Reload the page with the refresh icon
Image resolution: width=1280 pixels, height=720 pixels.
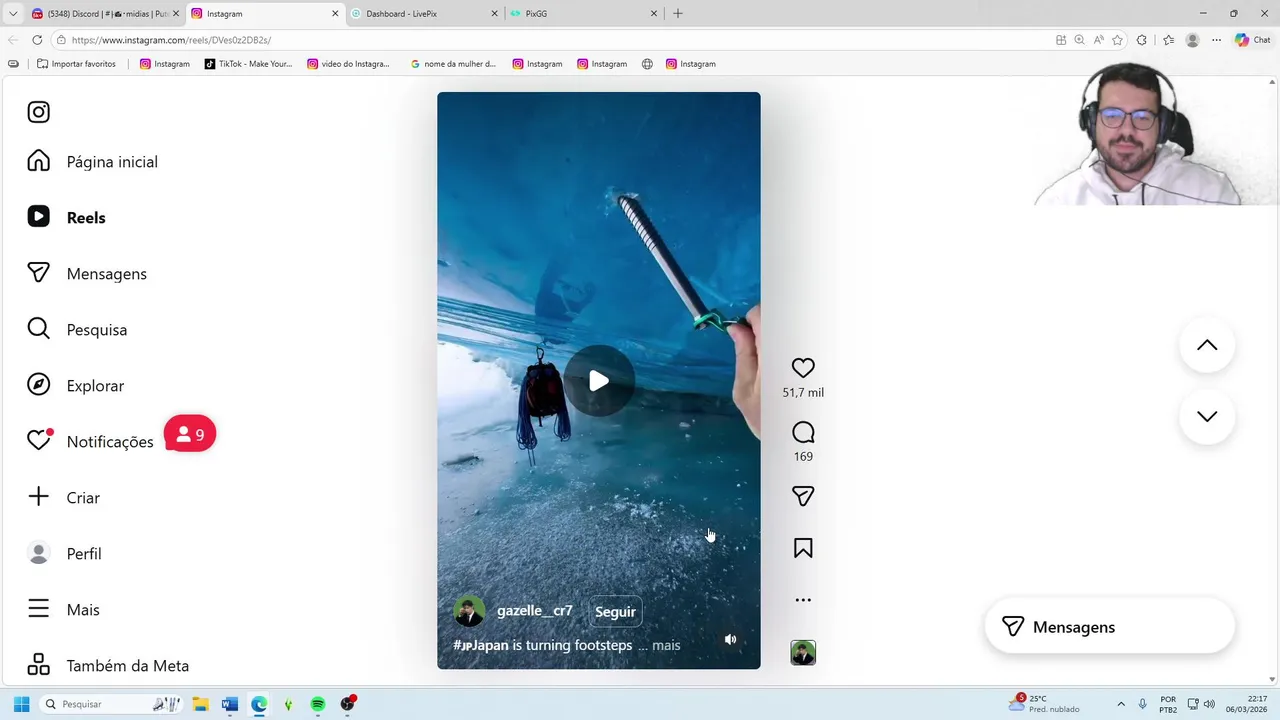pyautogui.click(x=37, y=40)
